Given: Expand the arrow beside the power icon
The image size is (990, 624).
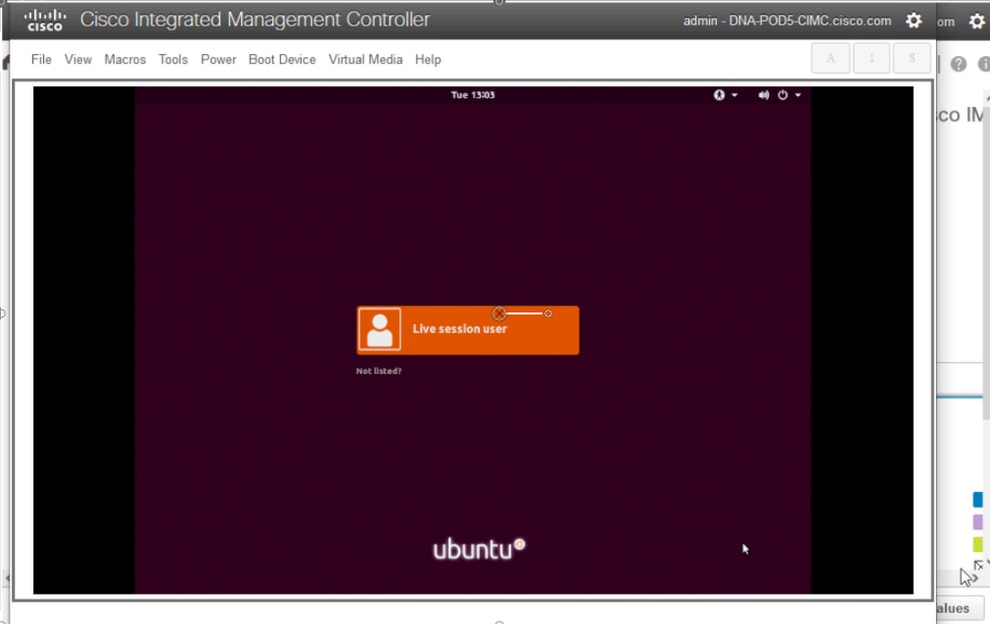Looking at the screenshot, I should 798,95.
